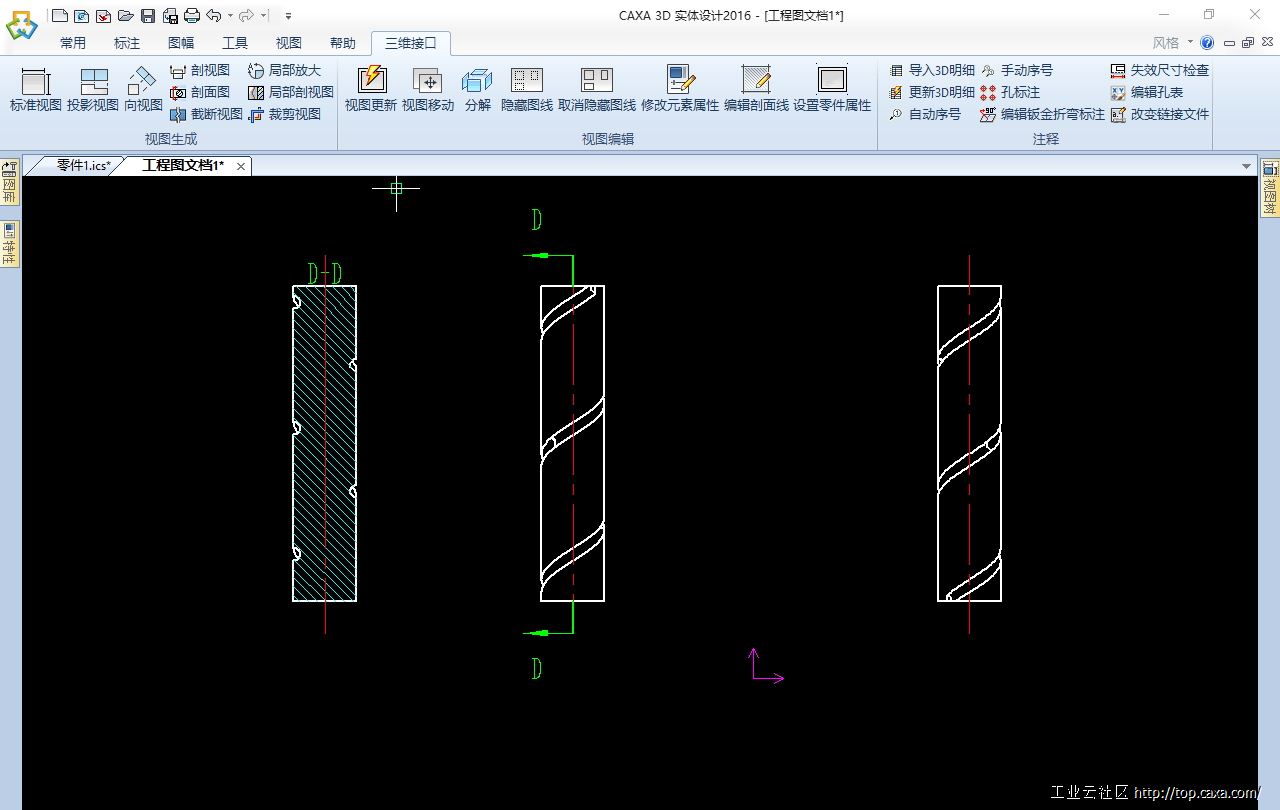Open the 风格 (Style) dropdown
1280x810 pixels.
[x=1173, y=43]
